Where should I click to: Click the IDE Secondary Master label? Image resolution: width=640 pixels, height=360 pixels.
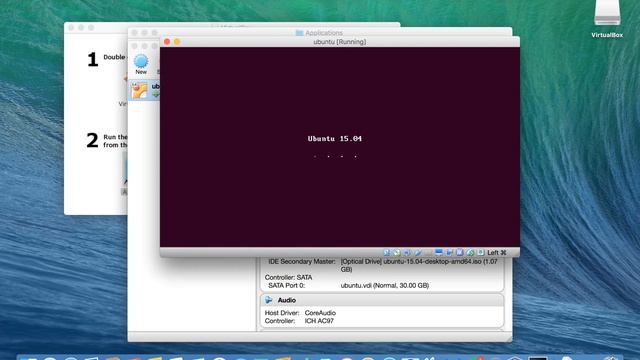coord(302,261)
